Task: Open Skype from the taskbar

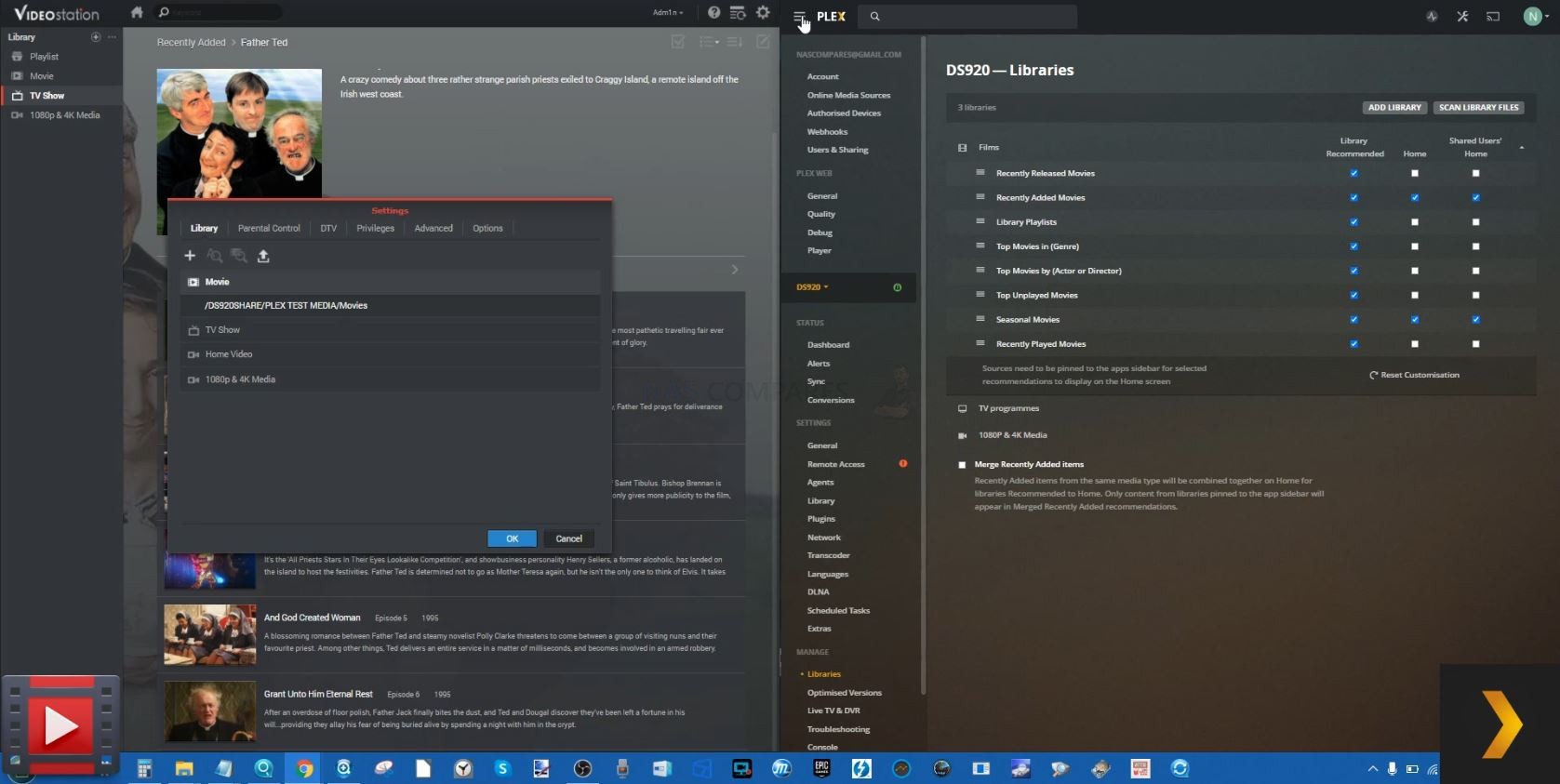Action: point(502,768)
